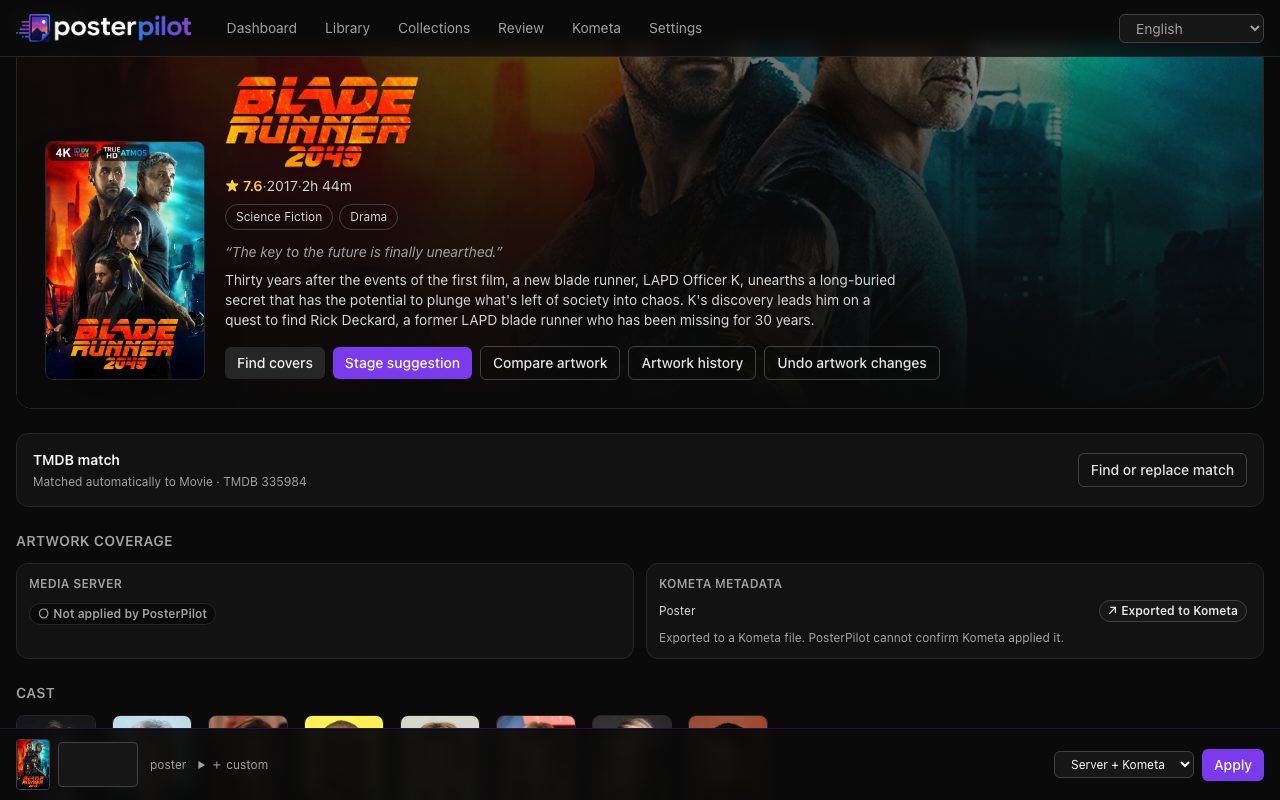
Task: View Artwork history
Action: tap(692, 363)
